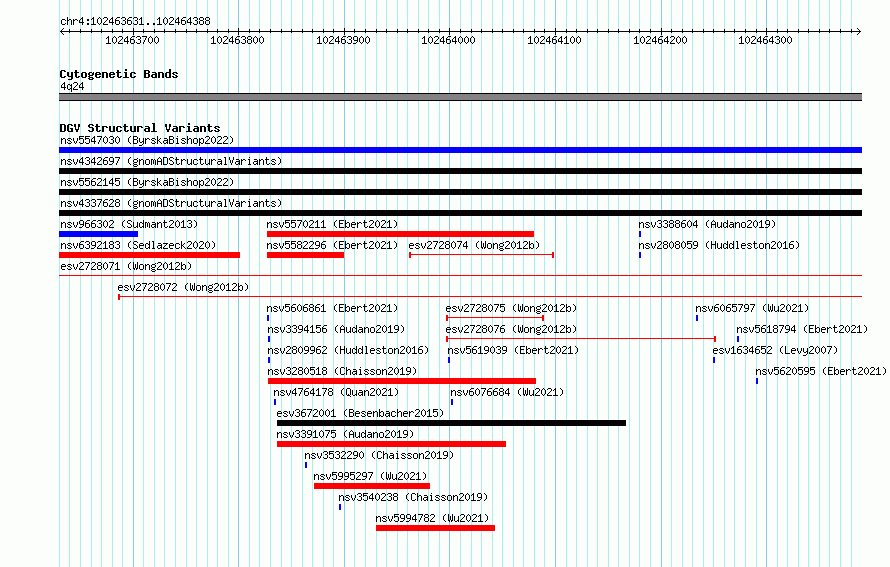Select the red bar under nsv6392183
Image resolution: width=890 pixels, height=567 pixels.
pos(149,255)
